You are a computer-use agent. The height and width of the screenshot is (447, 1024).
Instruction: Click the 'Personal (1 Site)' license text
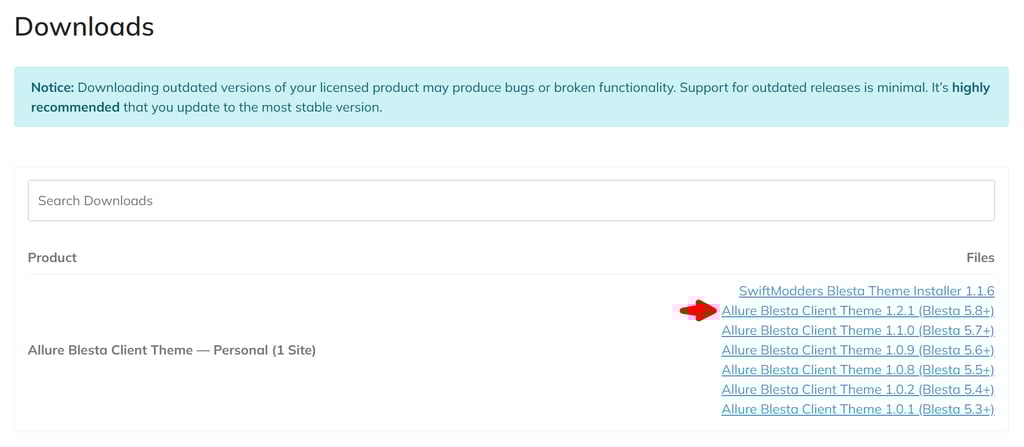264,350
